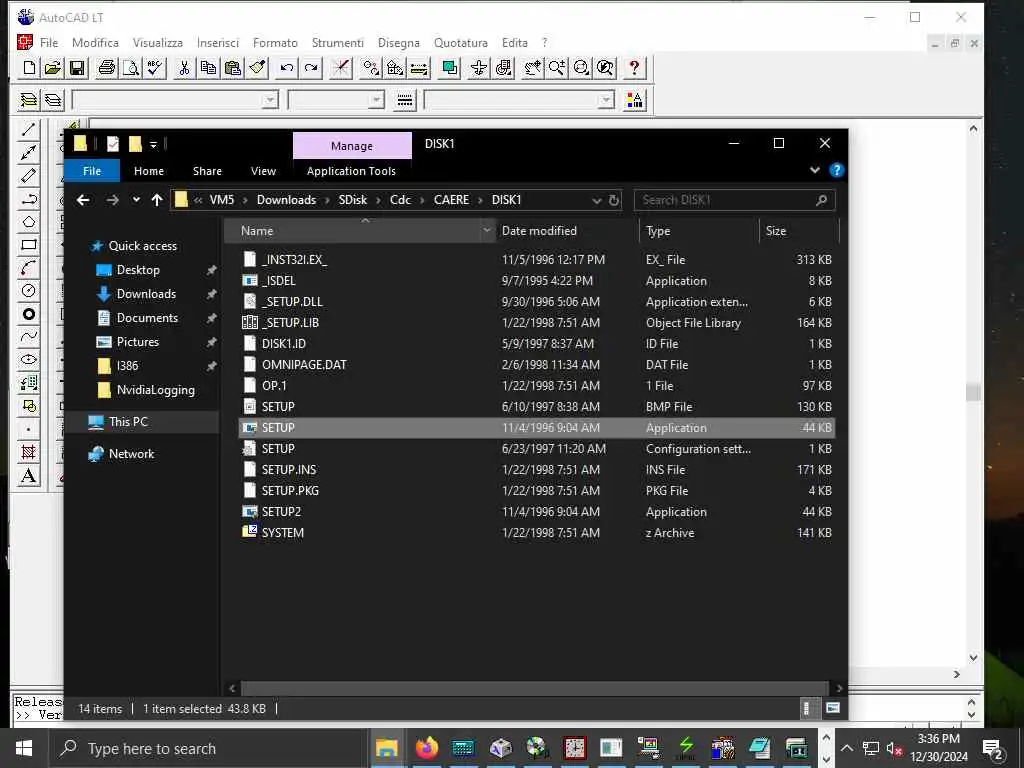Open the Modifica menu
Image resolution: width=1024 pixels, height=768 pixels.
[95, 42]
